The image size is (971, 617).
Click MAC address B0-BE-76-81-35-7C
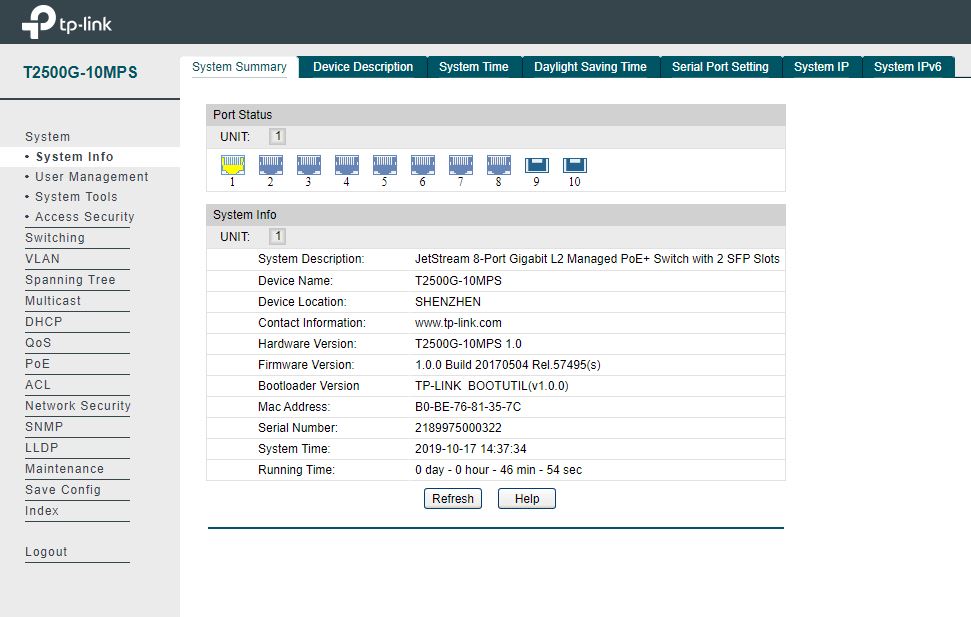(x=468, y=407)
